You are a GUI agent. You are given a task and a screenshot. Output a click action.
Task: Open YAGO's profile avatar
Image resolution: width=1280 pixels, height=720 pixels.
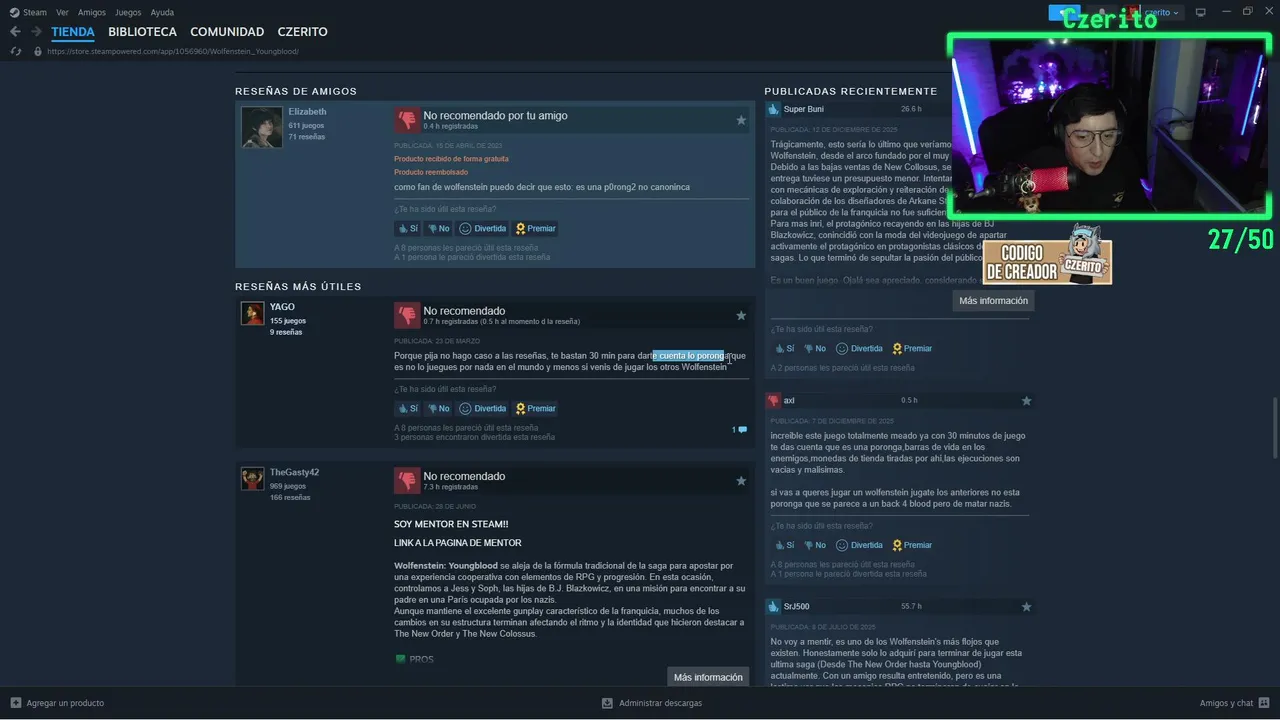tap(252, 313)
